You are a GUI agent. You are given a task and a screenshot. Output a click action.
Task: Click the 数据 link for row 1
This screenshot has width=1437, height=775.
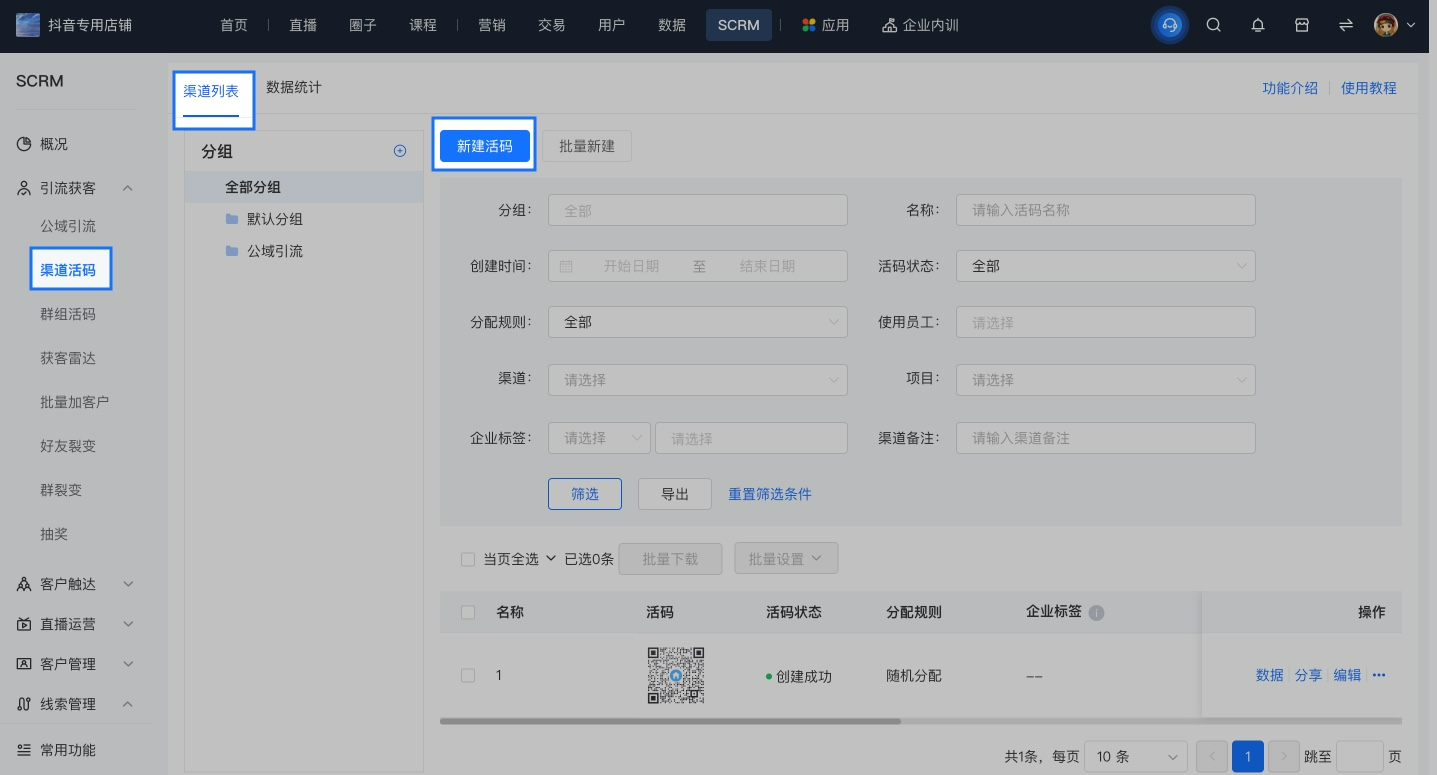[x=1270, y=675]
